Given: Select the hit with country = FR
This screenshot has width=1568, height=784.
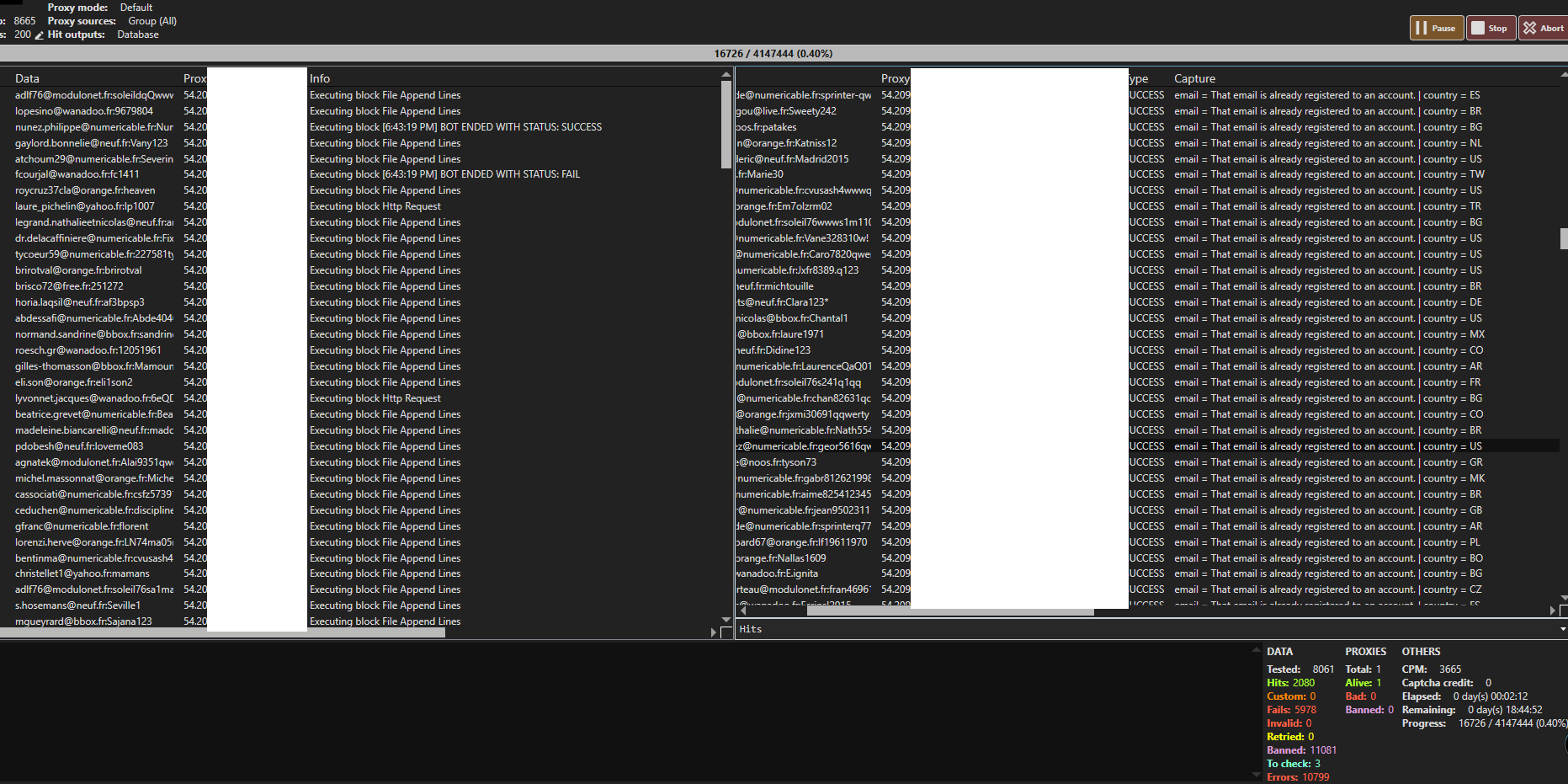Looking at the screenshot, I should [x=1148, y=382].
